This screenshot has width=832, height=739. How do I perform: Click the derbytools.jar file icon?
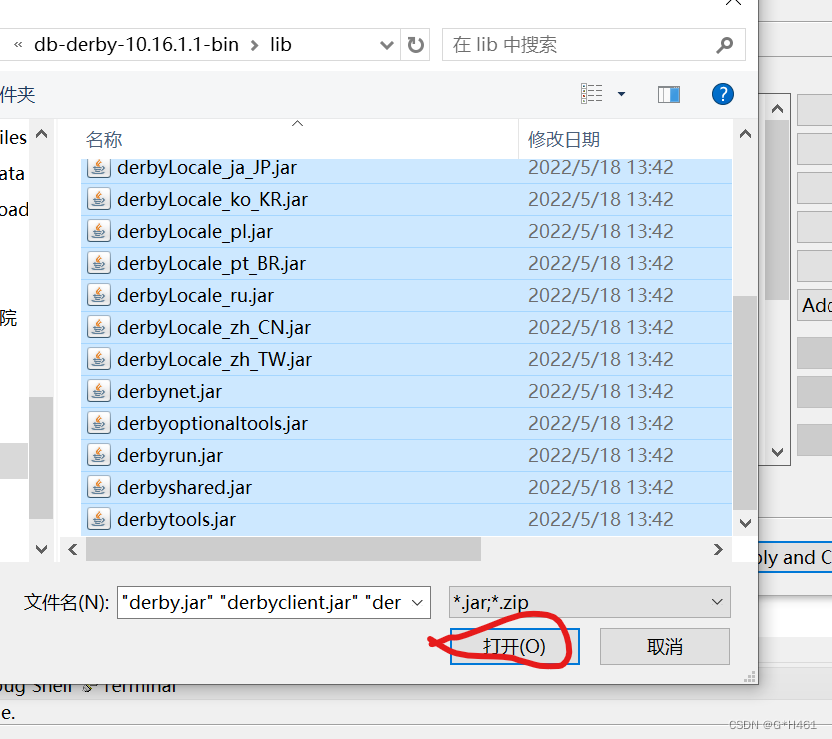97,519
